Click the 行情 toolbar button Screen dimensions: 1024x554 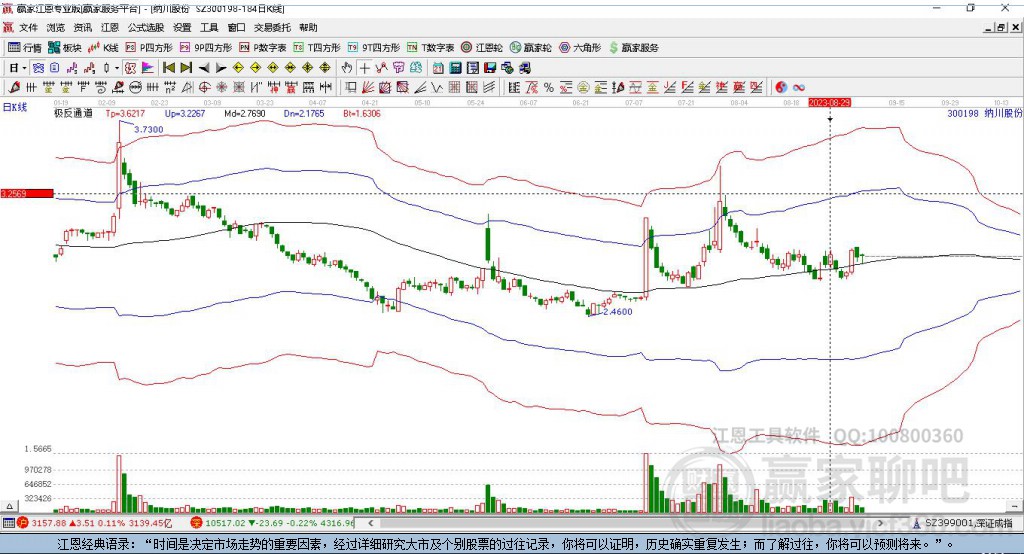tap(25, 48)
